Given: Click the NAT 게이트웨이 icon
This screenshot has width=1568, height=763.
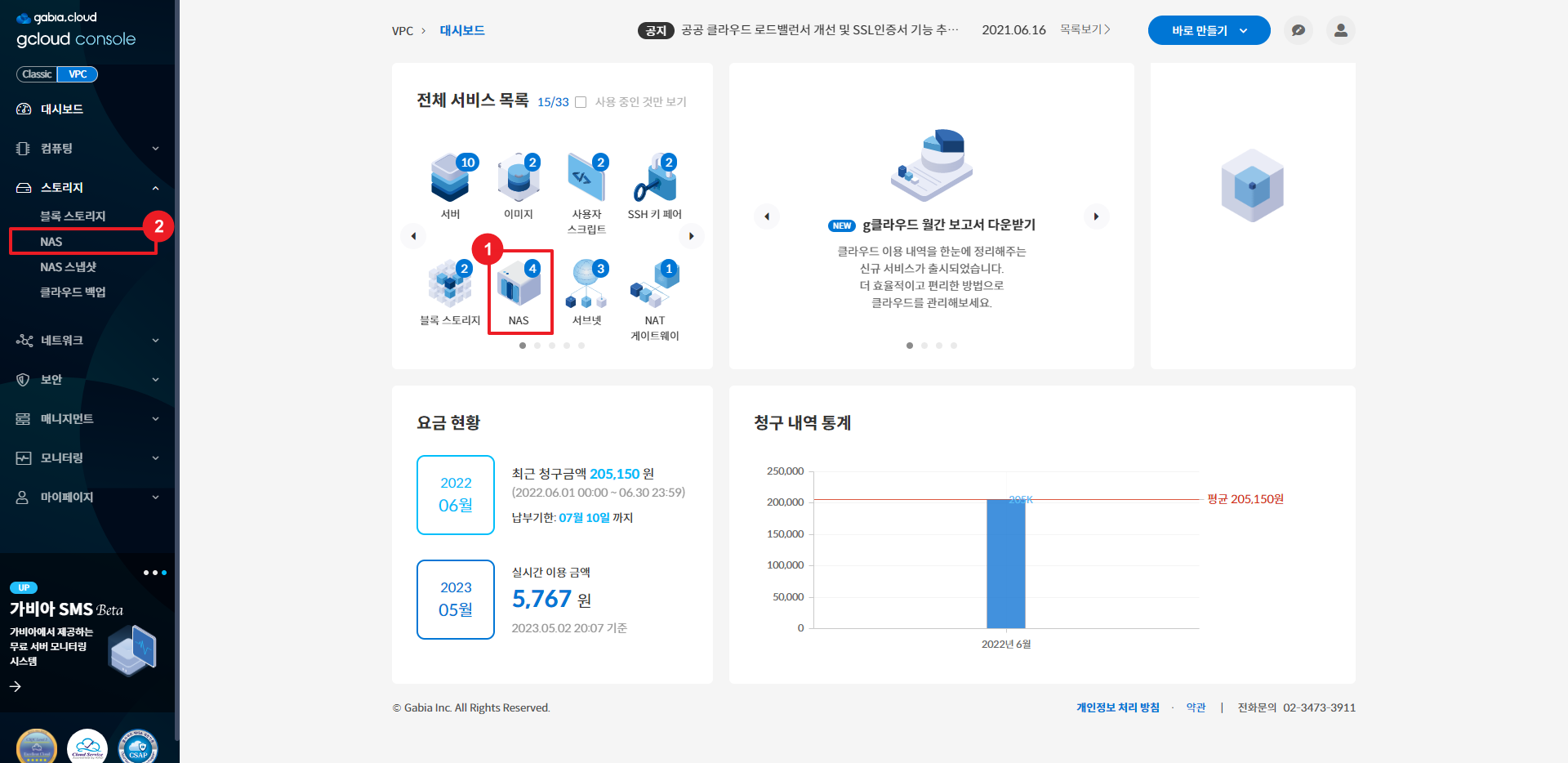Looking at the screenshot, I should click(x=654, y=286).
